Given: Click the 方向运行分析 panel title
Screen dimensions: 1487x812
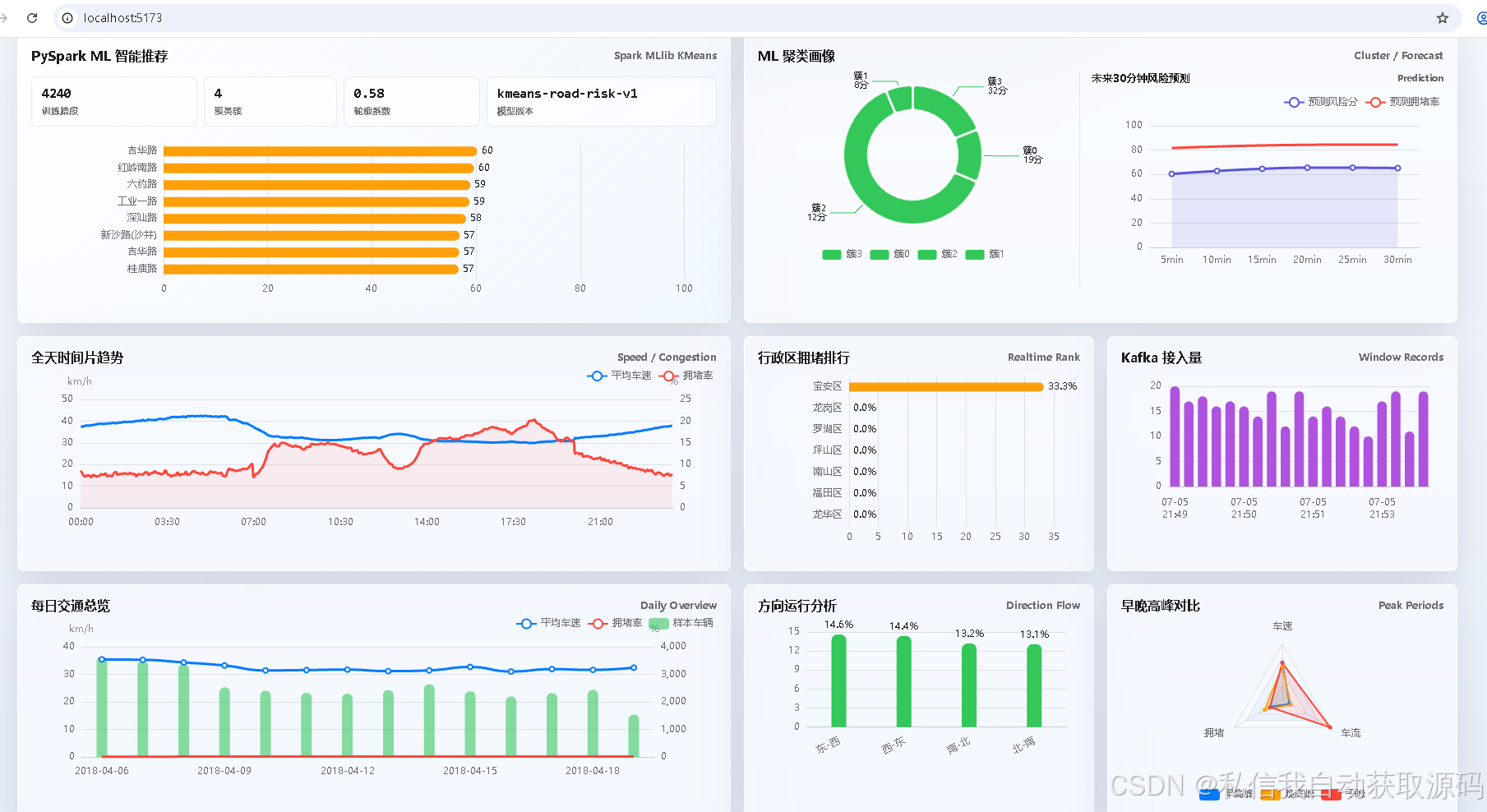Looking at the screenshot, I should pos(797,606).
